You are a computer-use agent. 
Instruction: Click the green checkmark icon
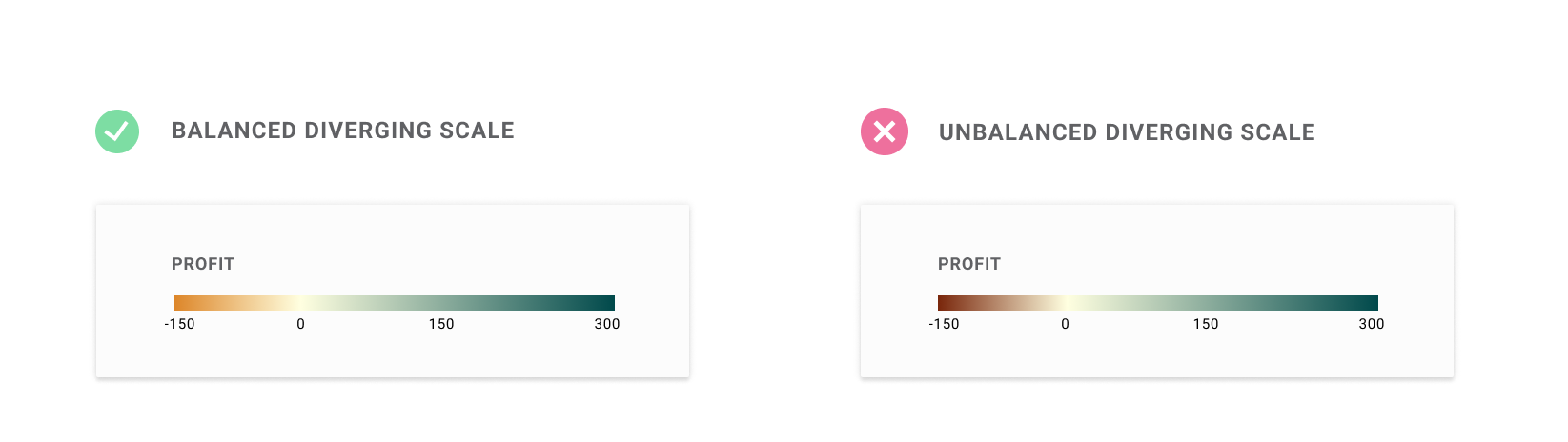[x=117, y=131]
